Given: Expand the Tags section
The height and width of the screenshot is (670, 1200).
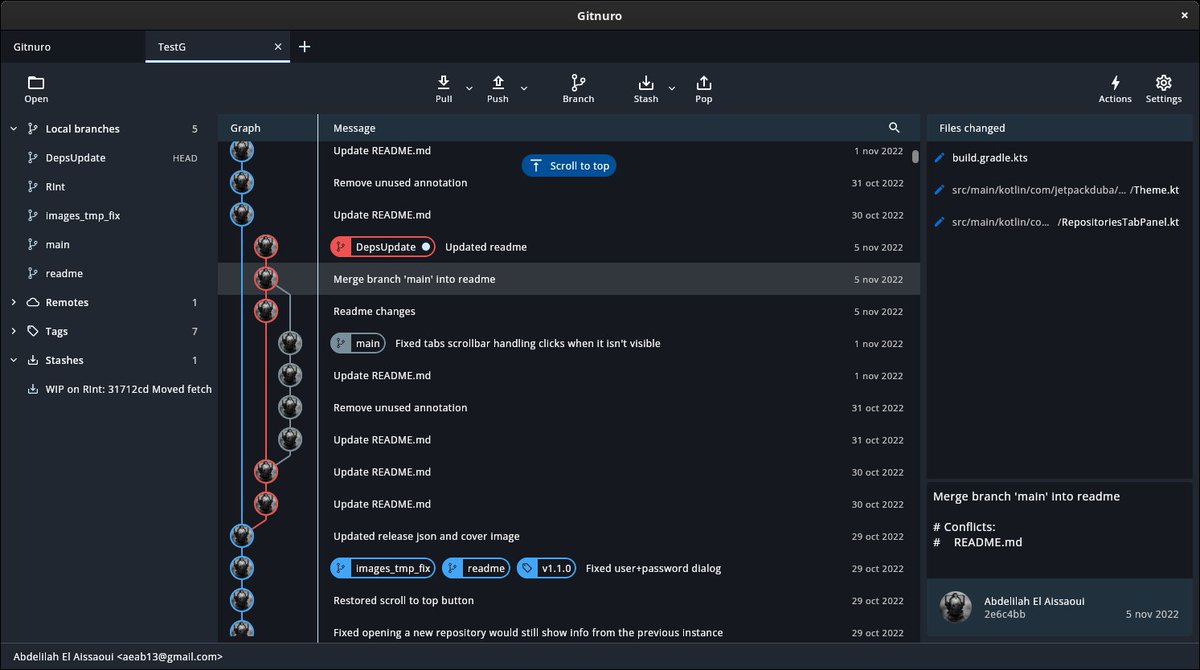Looking at the screenshot, I should (x=14, y=331).
